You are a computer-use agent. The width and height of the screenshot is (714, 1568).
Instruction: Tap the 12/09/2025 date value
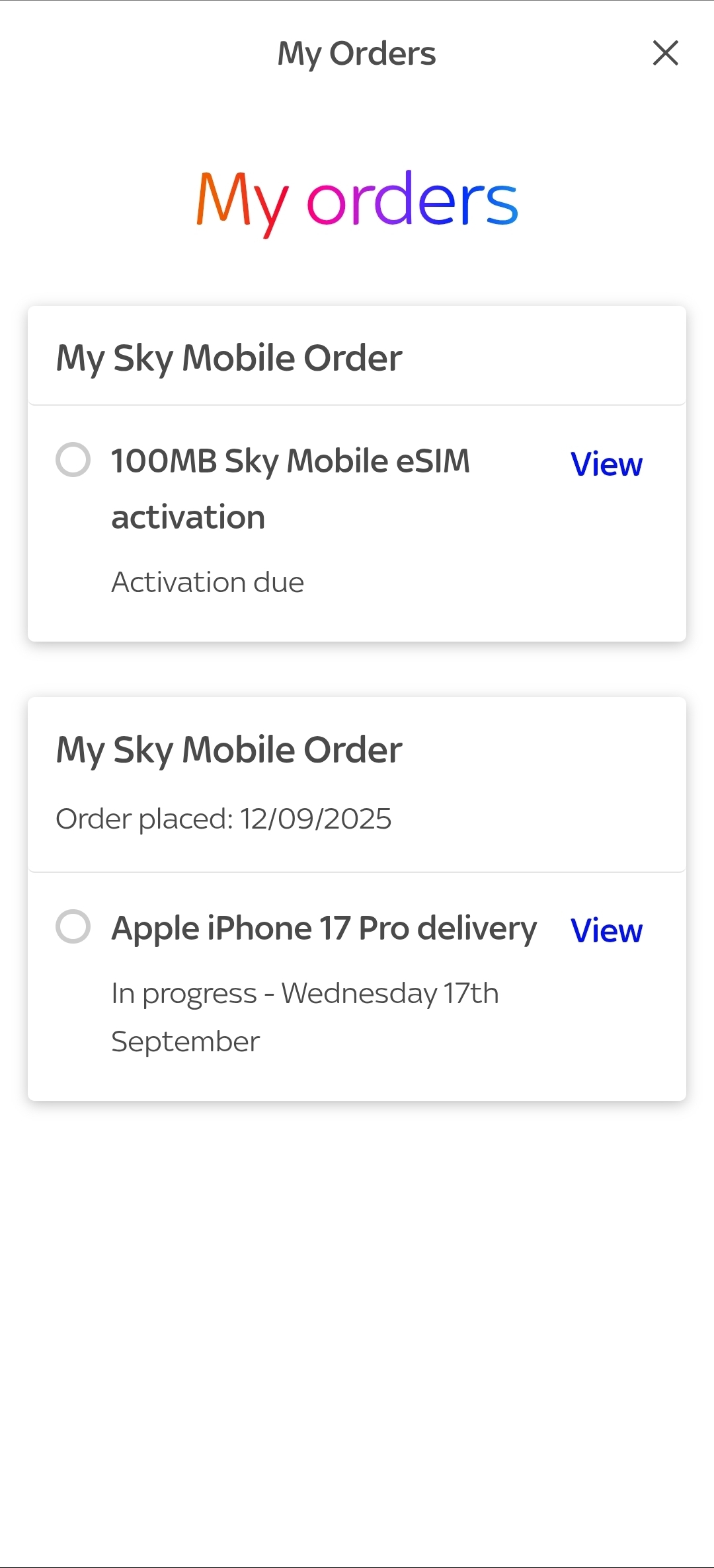click(x=315, y=819)
